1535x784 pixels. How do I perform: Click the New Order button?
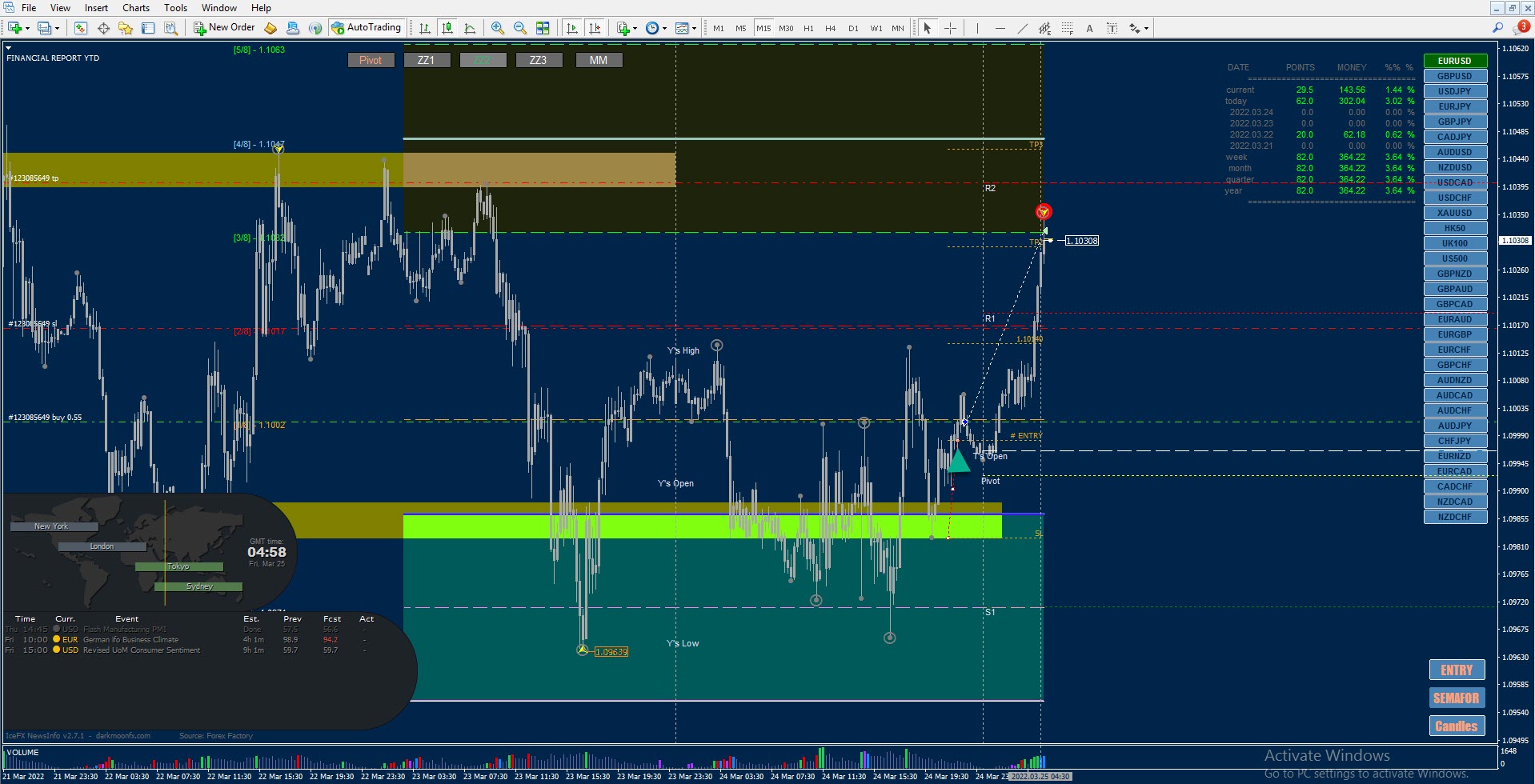pyautogui.click(x=225, y=28)
